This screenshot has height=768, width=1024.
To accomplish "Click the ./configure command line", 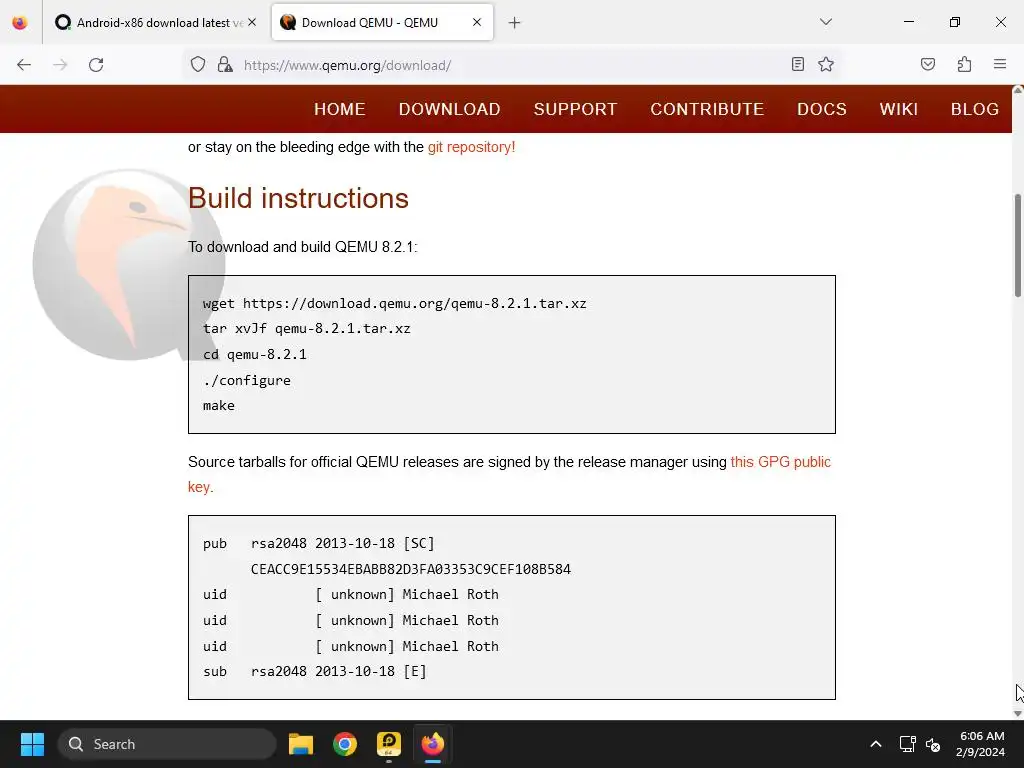I will [247, 380].
